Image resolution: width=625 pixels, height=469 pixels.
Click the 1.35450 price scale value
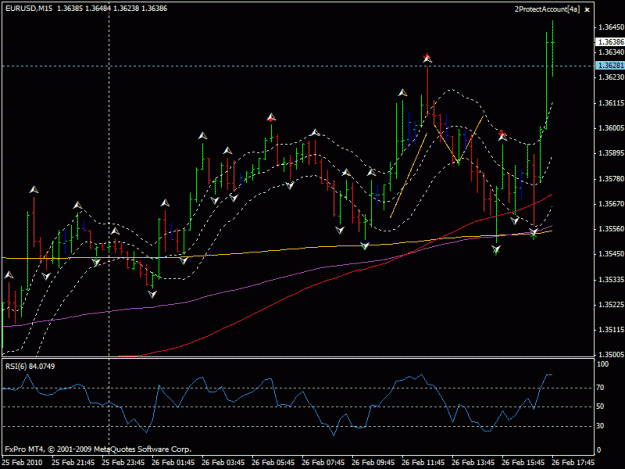pos(611,254)
